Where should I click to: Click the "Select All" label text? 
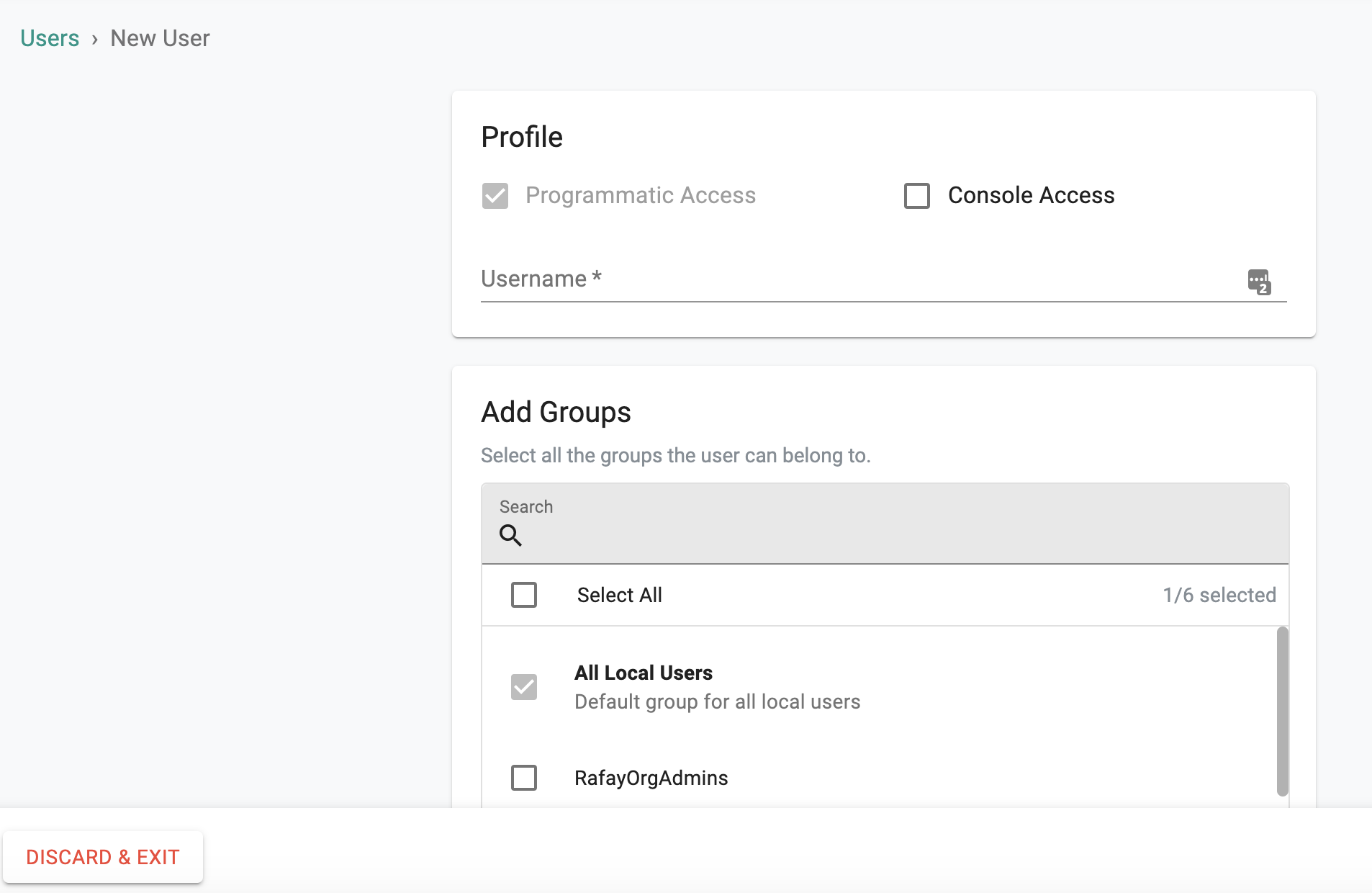620,595
